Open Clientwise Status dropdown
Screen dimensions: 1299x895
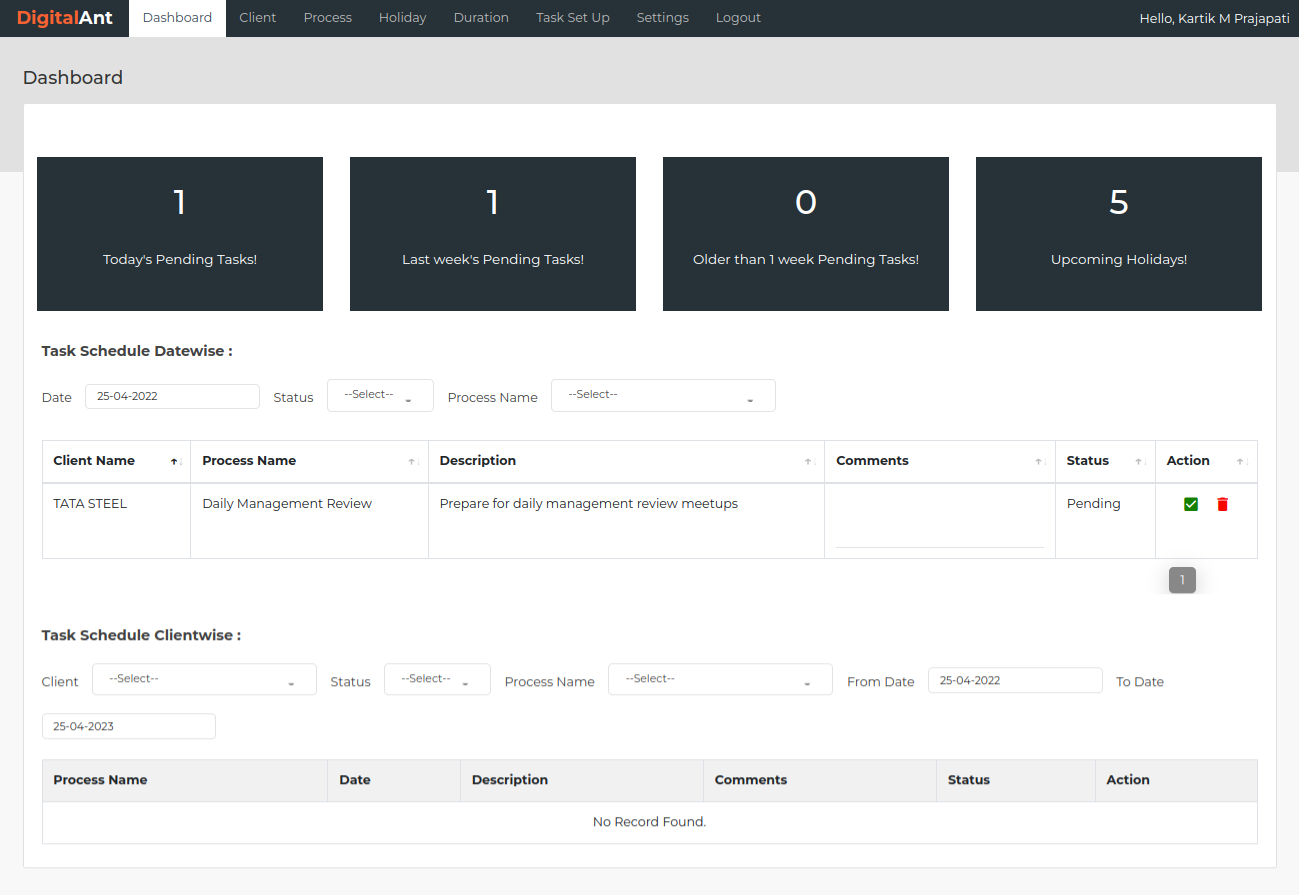click(x=437, y=680)
